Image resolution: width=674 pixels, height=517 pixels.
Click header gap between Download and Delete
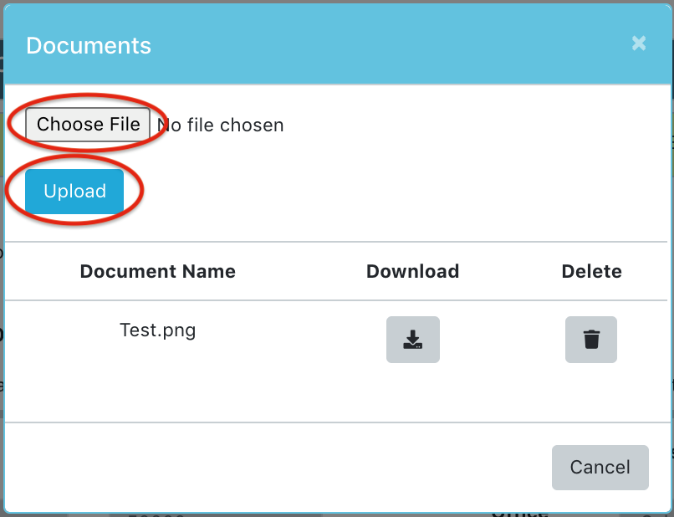(x=510, y=271)
